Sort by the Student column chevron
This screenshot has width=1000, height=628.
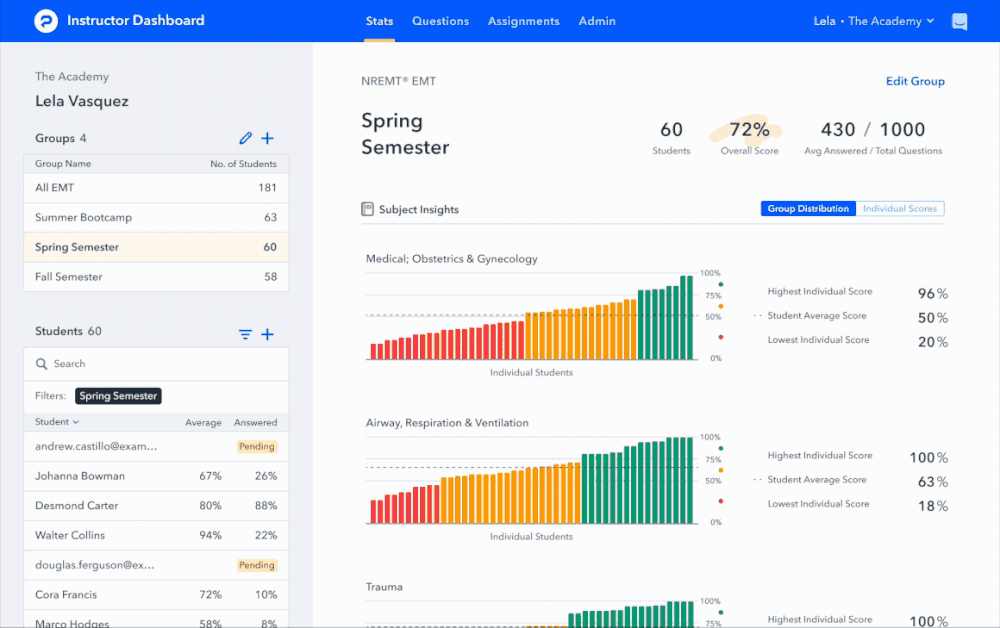[x=76, y=422]
